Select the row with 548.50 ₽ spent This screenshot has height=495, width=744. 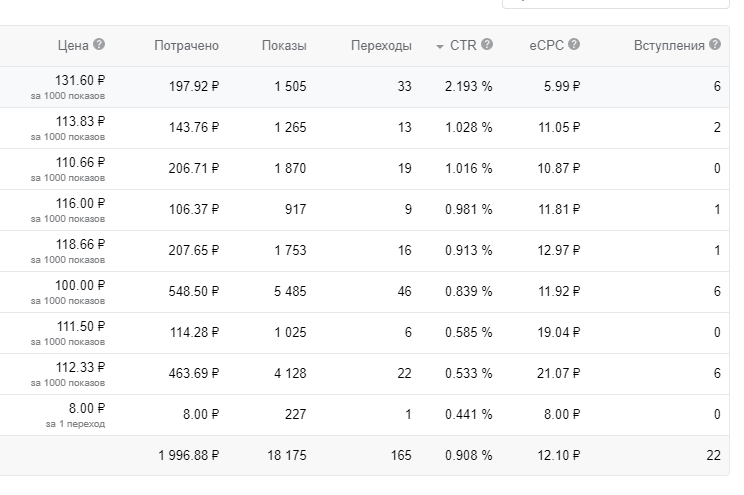[x=364, y=292]
